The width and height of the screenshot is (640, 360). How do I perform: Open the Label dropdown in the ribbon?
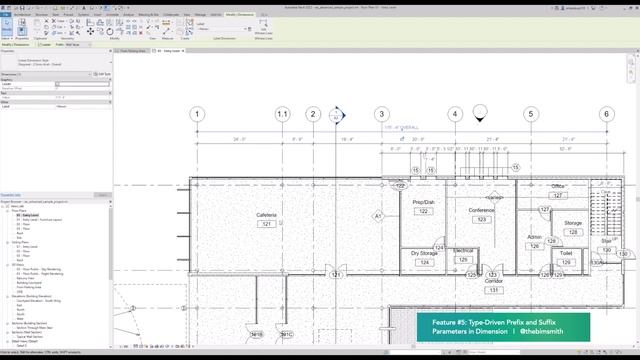(223, 29)
